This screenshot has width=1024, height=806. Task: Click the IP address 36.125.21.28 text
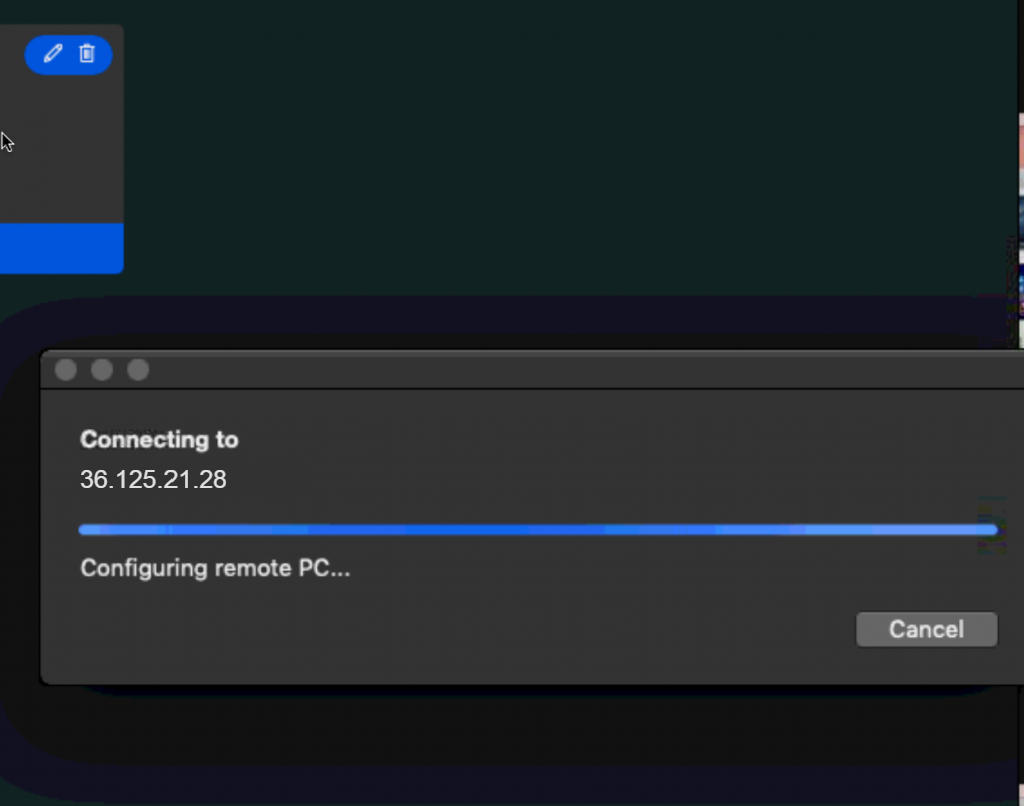click(153, 479)
